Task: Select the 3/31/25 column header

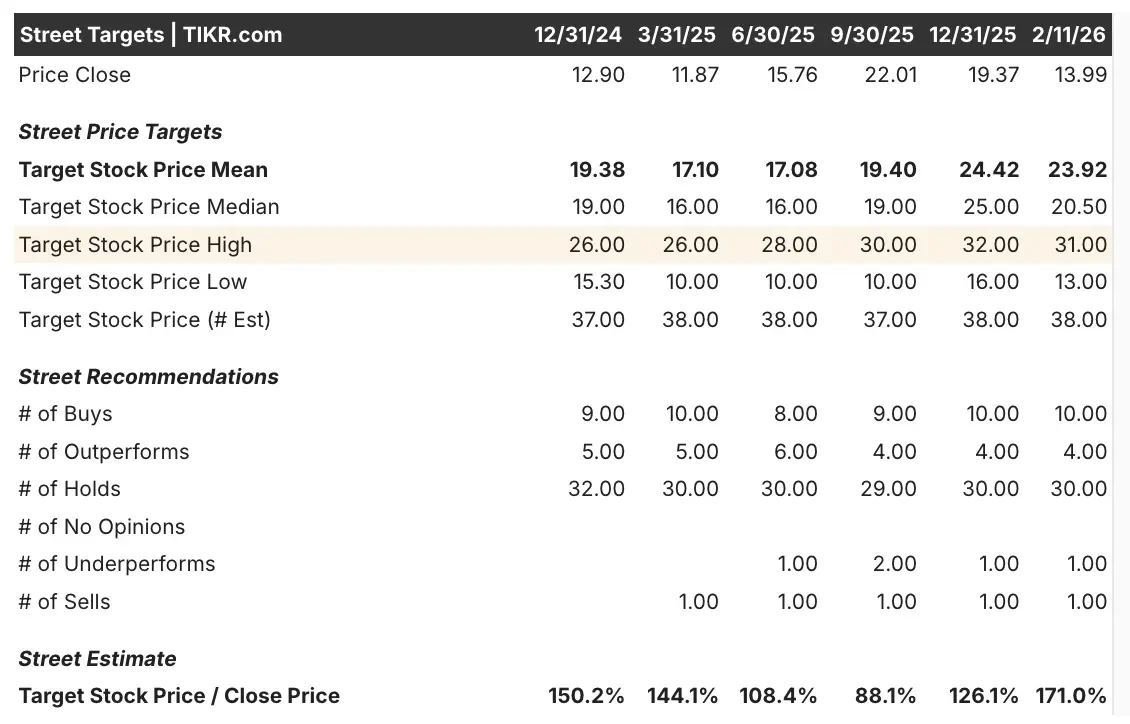Action: (x=677, y=35)
